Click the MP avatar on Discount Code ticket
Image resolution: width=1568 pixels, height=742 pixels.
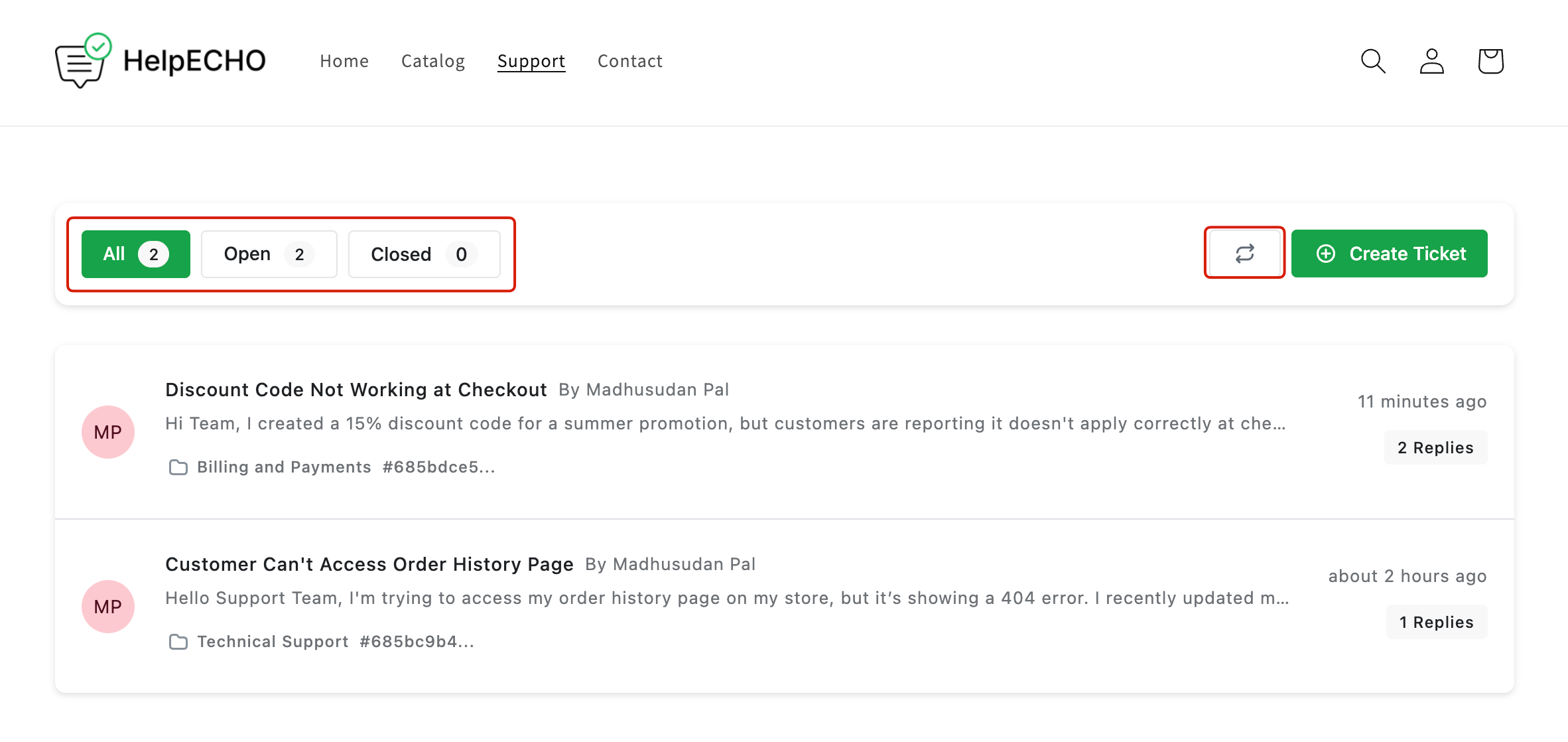108,432
